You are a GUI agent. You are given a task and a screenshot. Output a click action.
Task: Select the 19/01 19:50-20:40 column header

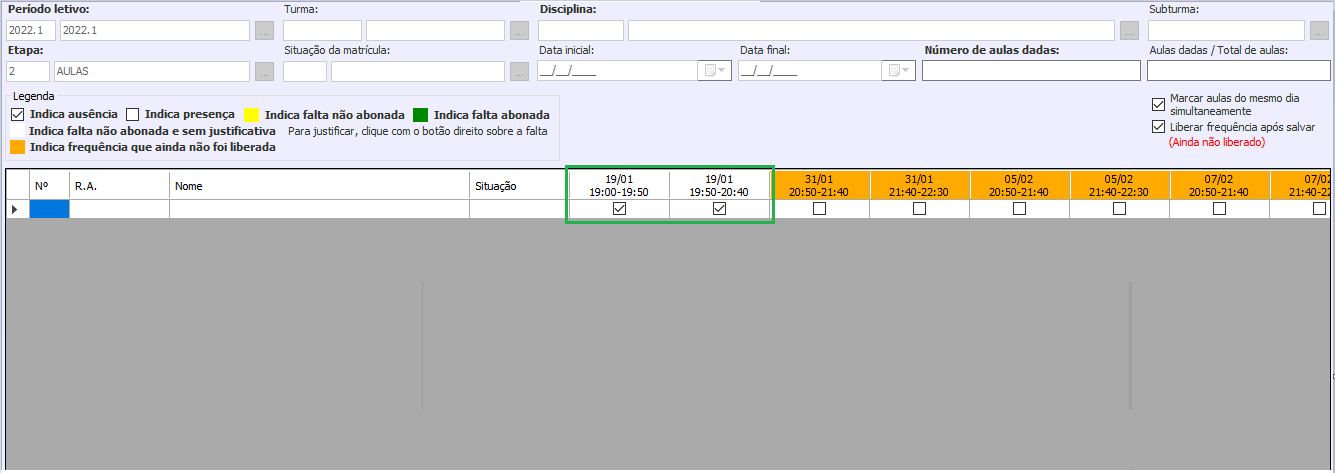point(719,185)
